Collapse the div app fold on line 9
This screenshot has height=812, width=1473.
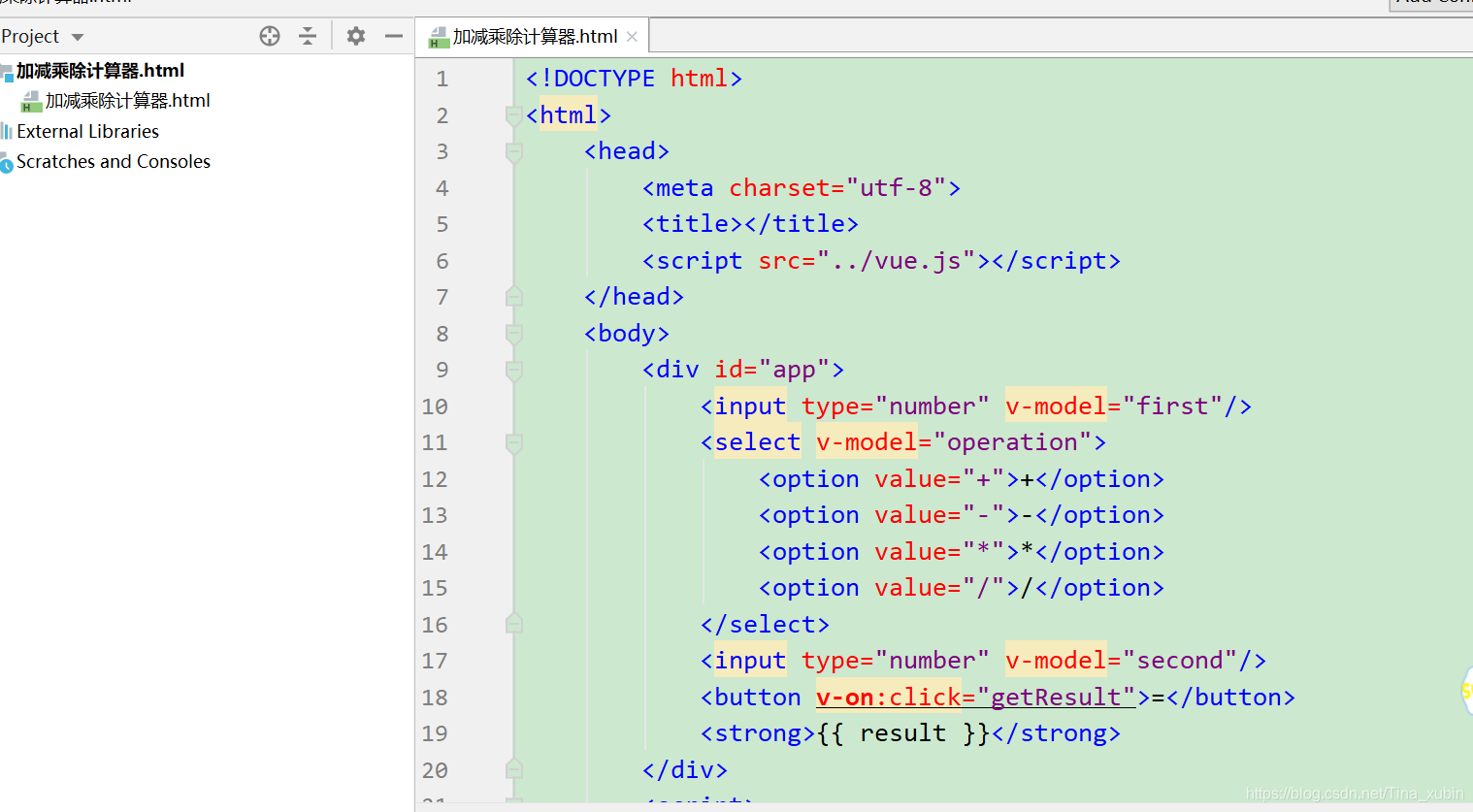(514, 370)
